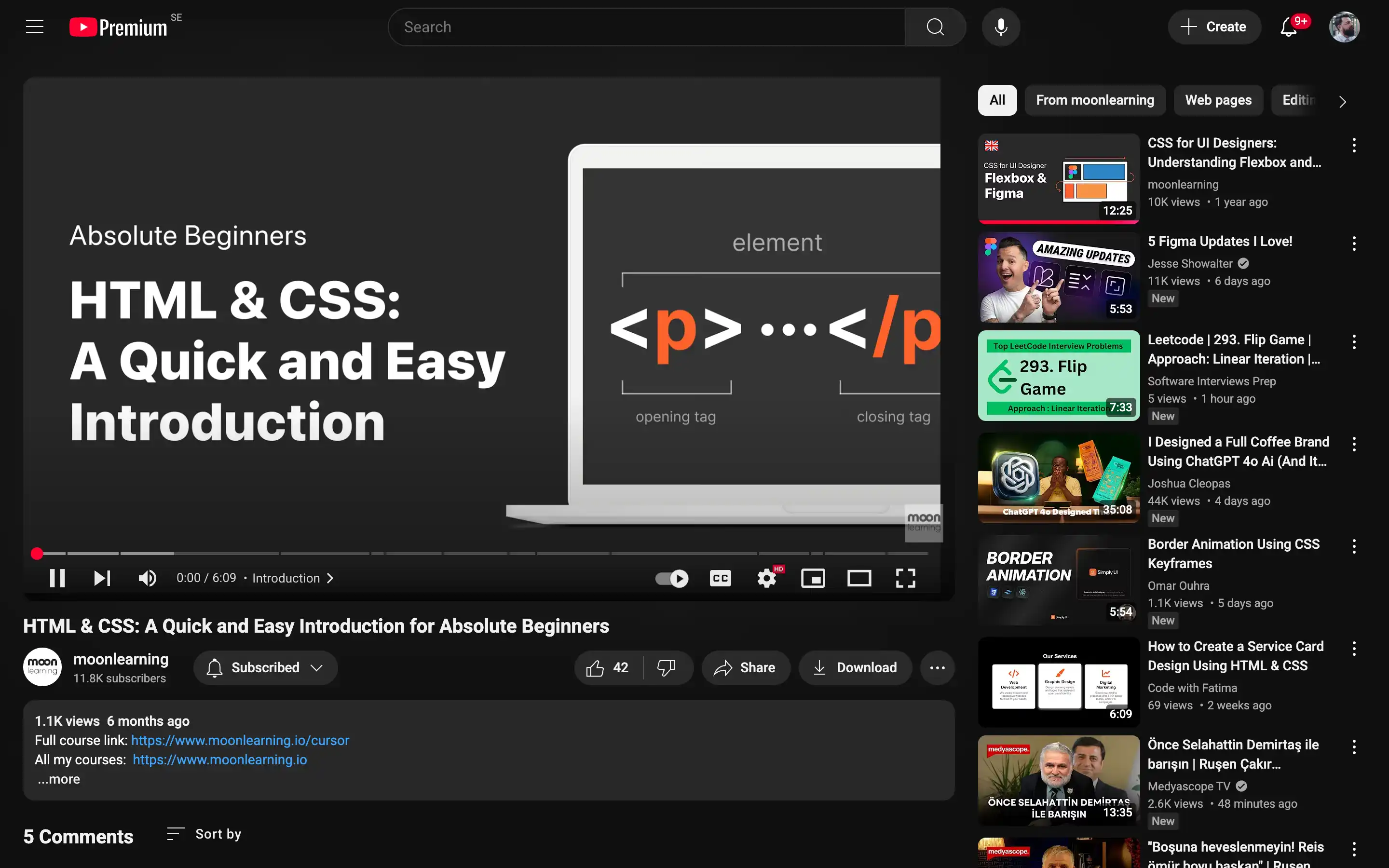Share the video
The height and width of the screenshot is (868, 1389).
coord(746,668)
